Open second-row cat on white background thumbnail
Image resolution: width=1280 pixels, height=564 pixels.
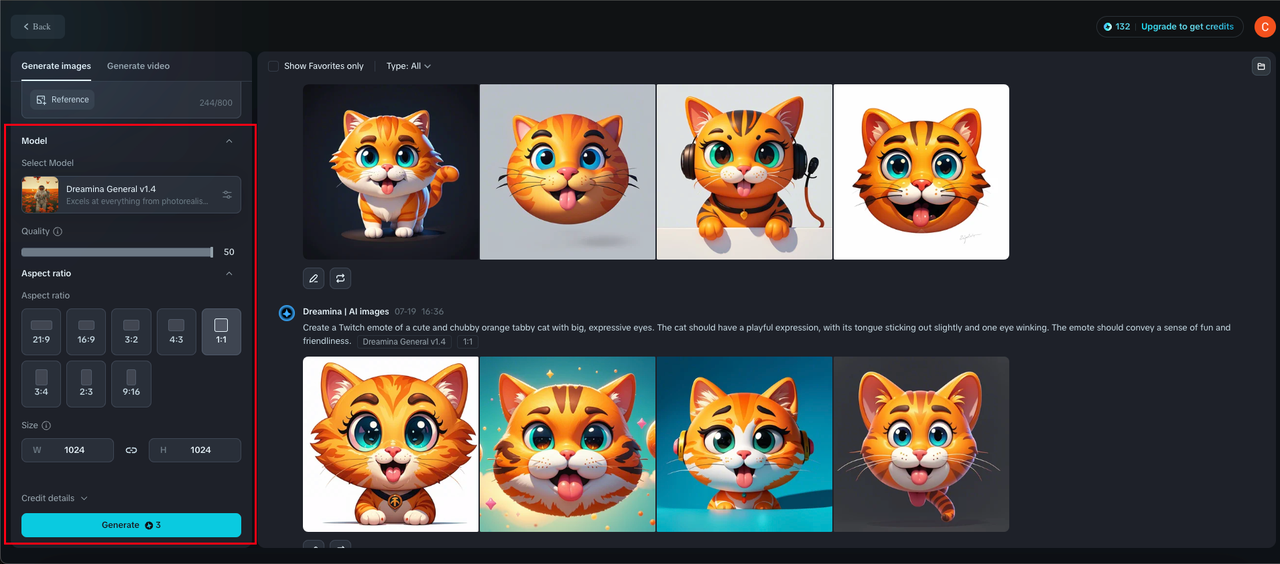pyautogui.click(x=391, y=444)
